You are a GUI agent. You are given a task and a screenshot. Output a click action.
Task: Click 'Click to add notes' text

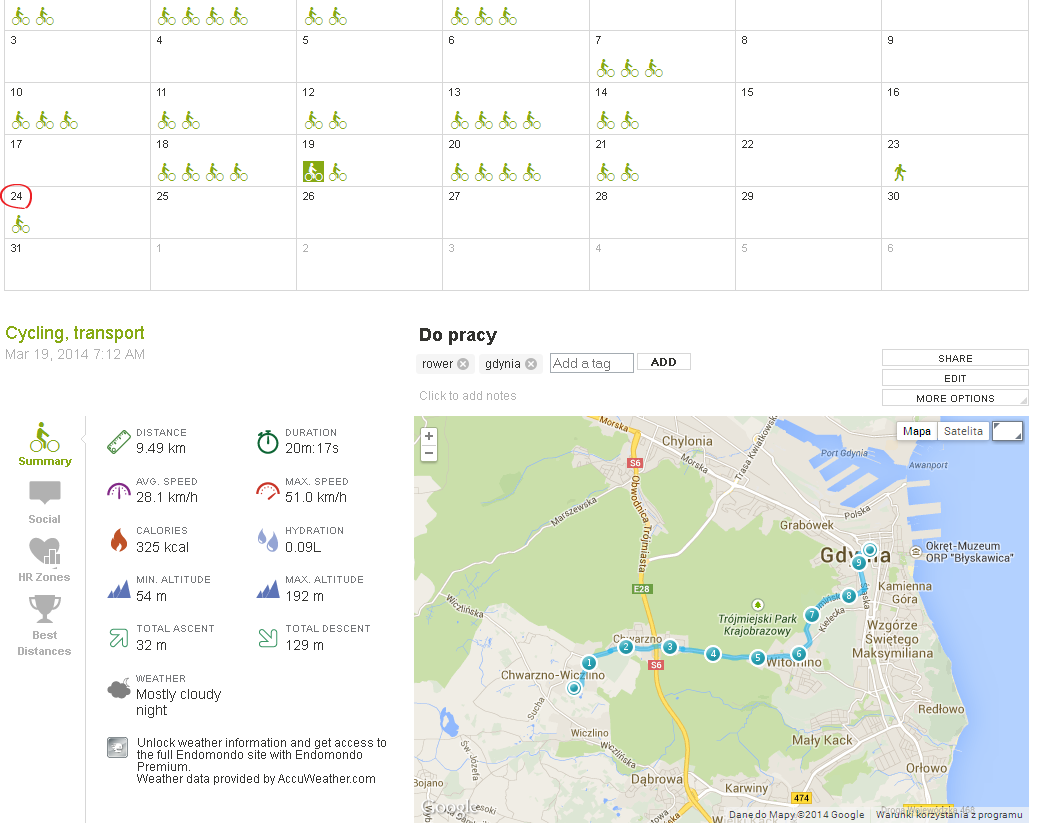468,395
